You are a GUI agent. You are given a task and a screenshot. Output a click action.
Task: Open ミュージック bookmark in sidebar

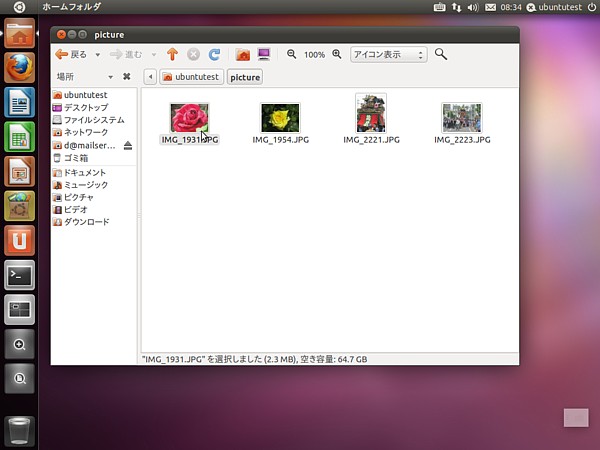[x=94, y=185]
